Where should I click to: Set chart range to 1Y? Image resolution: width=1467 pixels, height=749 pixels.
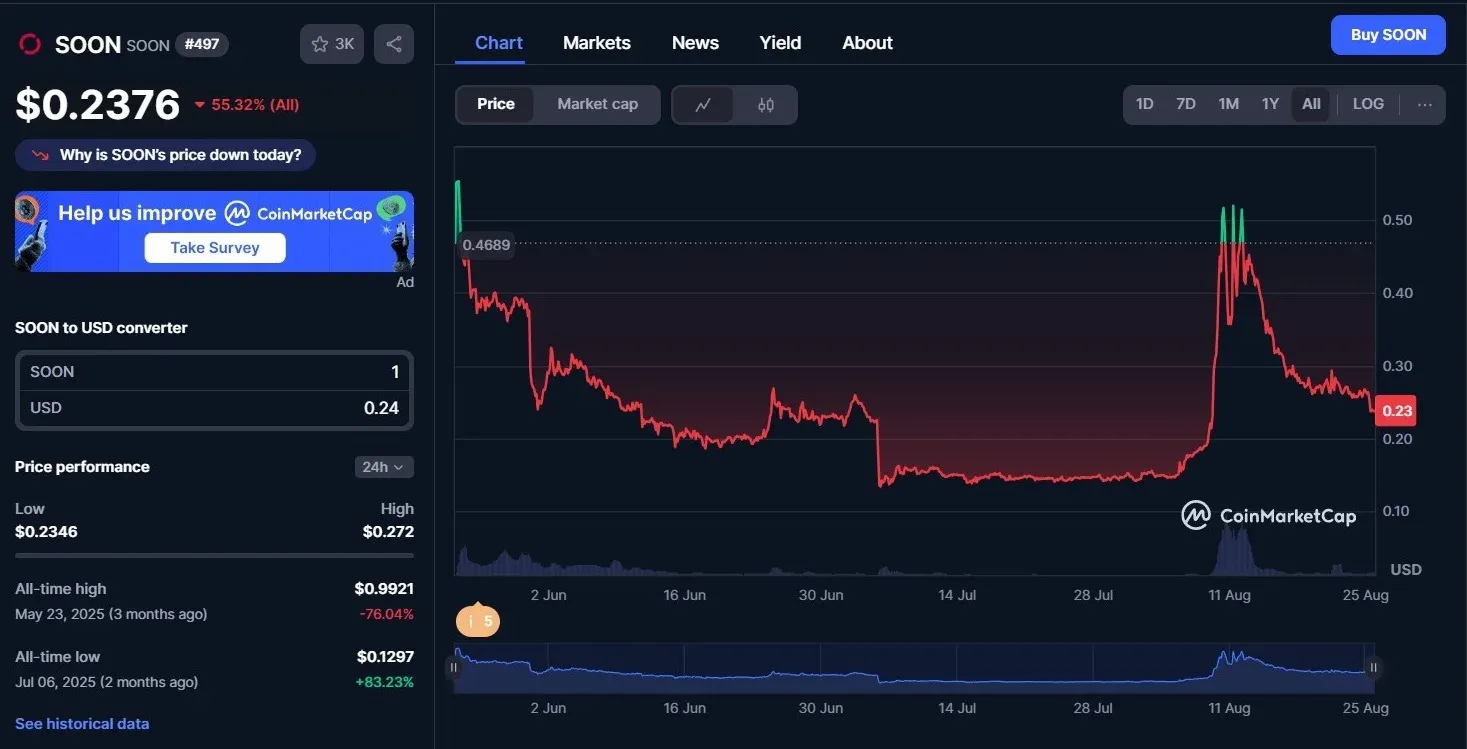pos(1270,104)
